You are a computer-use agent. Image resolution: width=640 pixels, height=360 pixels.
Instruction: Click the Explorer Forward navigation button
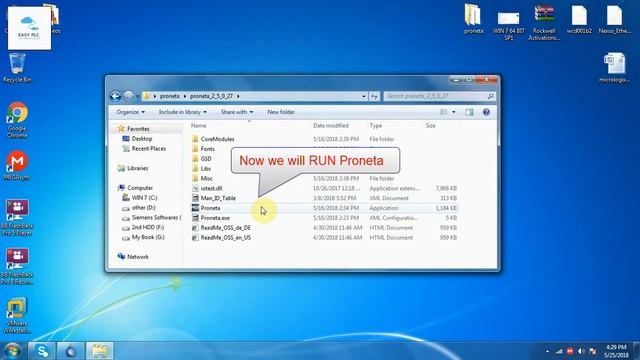pyautogui.click(x=129, y=96)
